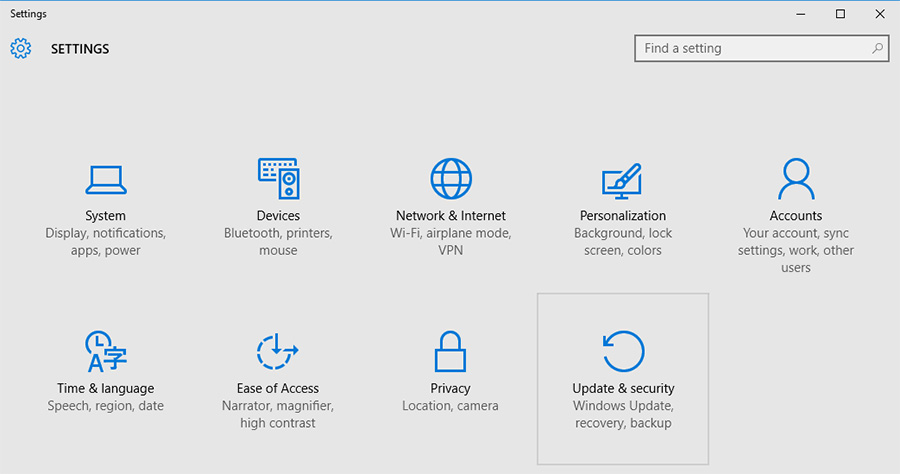Click the Time & language label text

(x=105, y=388)
